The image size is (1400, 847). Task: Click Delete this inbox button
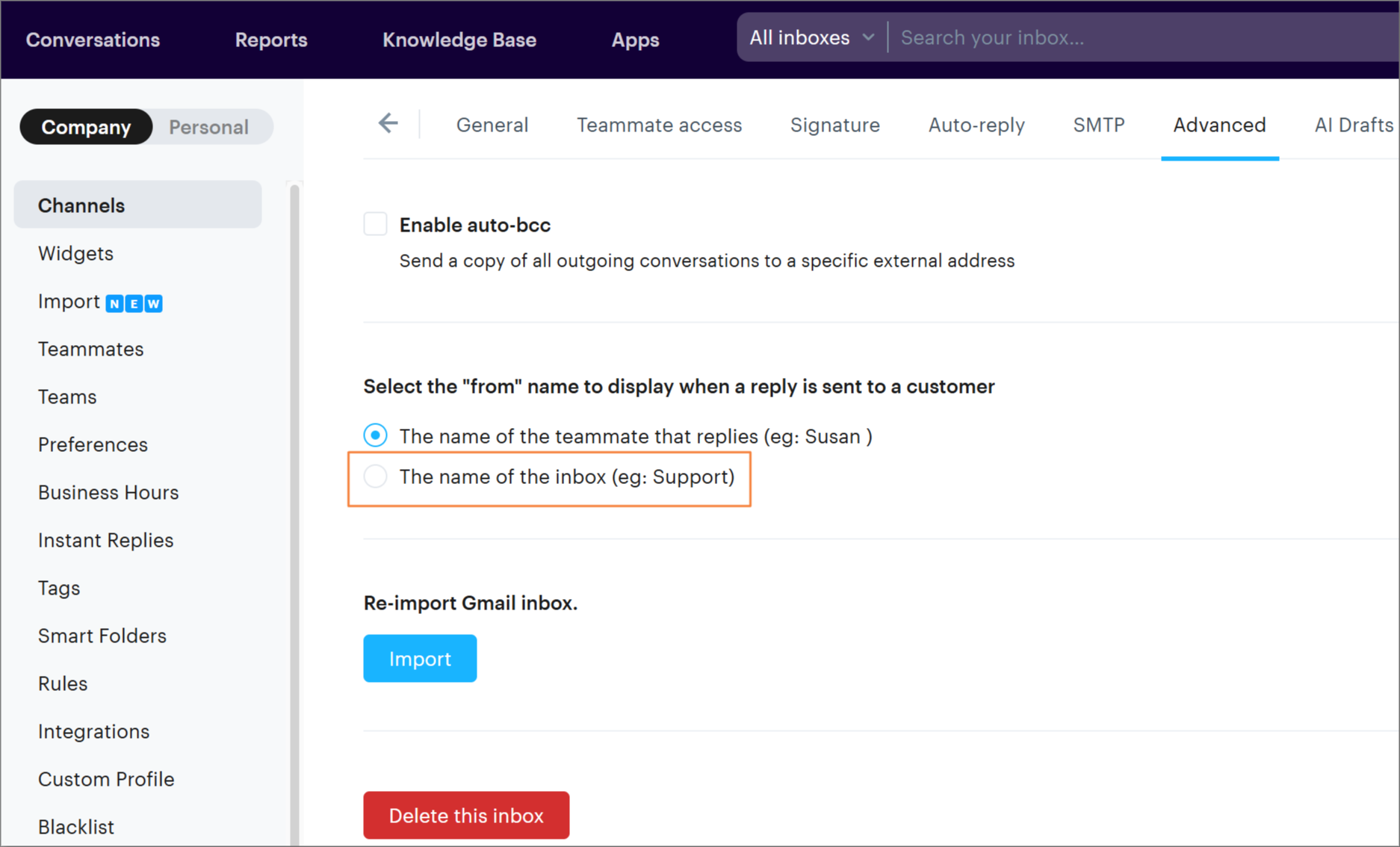click(x=466, y=815)
